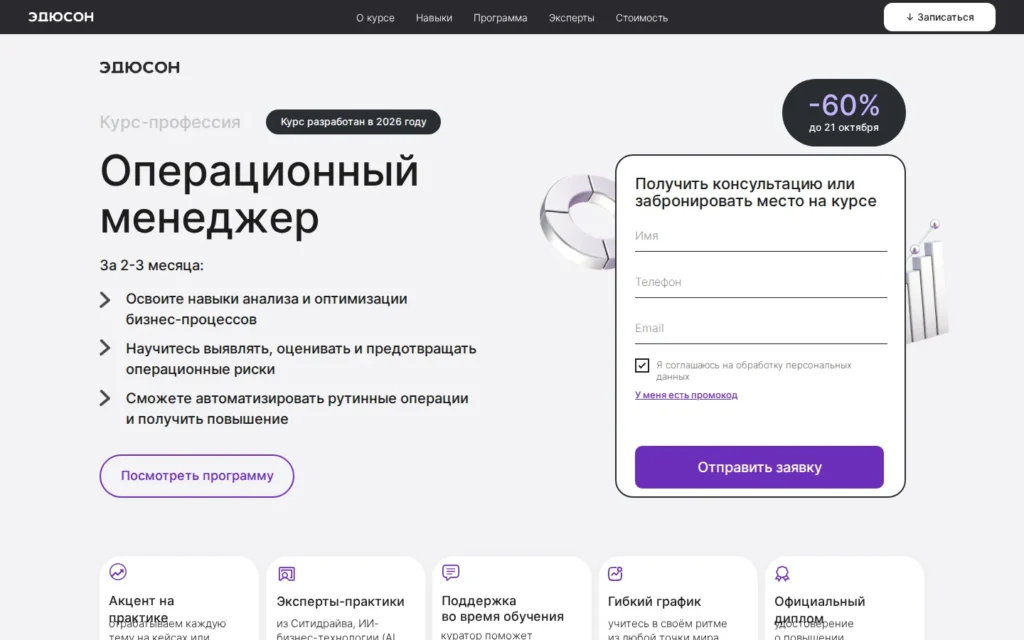Open the Стоимость nav link
Viewport: 1024px width, 640px height.
click(x=641, y=18)
